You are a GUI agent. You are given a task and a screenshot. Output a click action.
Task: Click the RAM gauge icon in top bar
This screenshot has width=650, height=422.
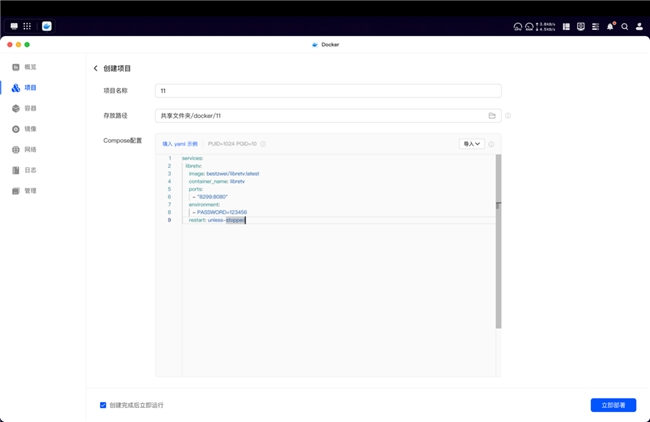529,27
